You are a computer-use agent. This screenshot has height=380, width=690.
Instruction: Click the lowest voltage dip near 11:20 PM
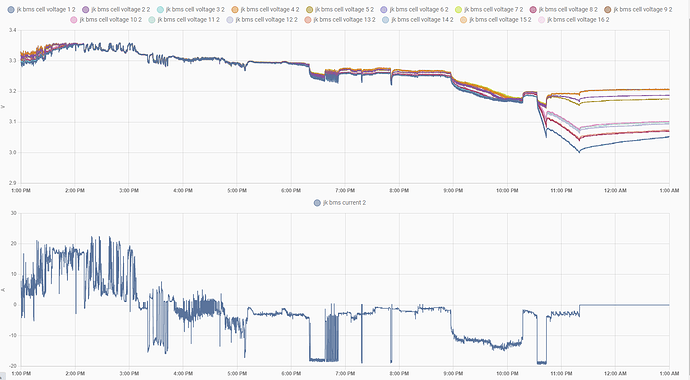point(579,152)
